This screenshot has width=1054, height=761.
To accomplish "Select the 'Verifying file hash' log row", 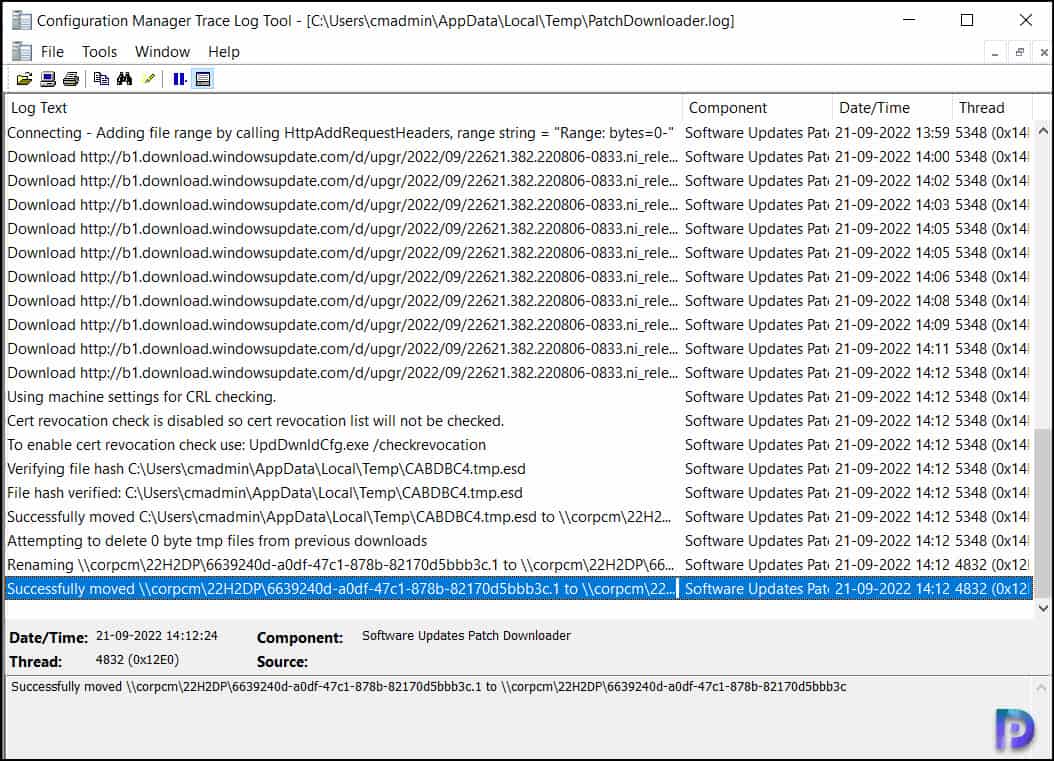I will (x=518, y=469).
